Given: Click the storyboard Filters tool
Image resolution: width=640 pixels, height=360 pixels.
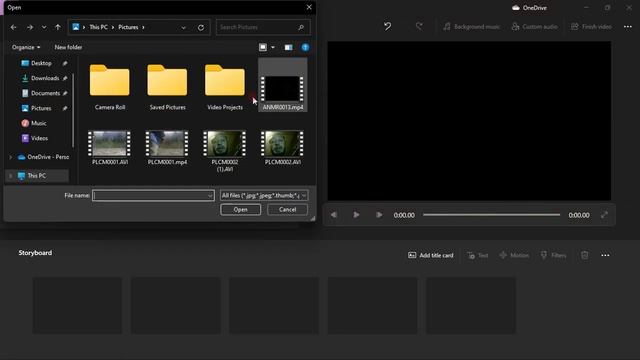Looking at the screenshot, I should [x=553, y=256].
